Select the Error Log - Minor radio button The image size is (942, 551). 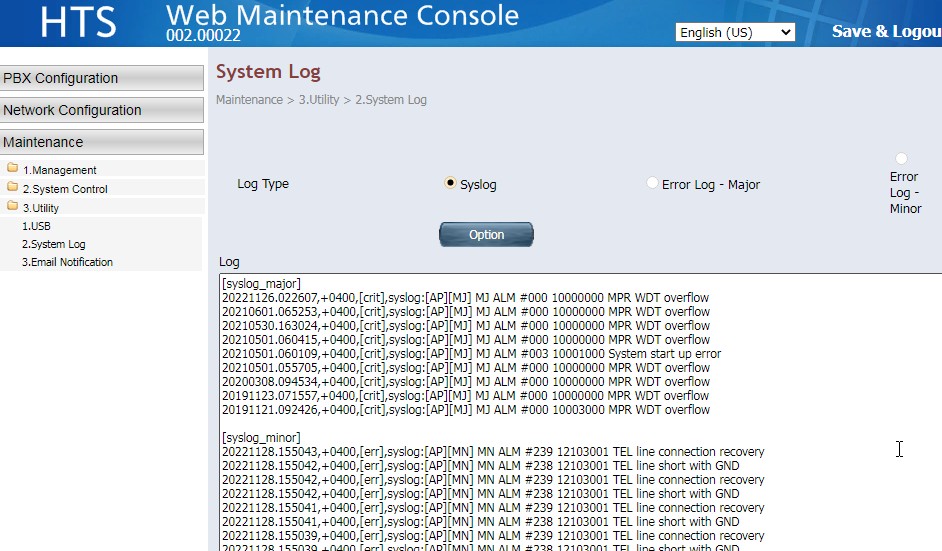901,159
